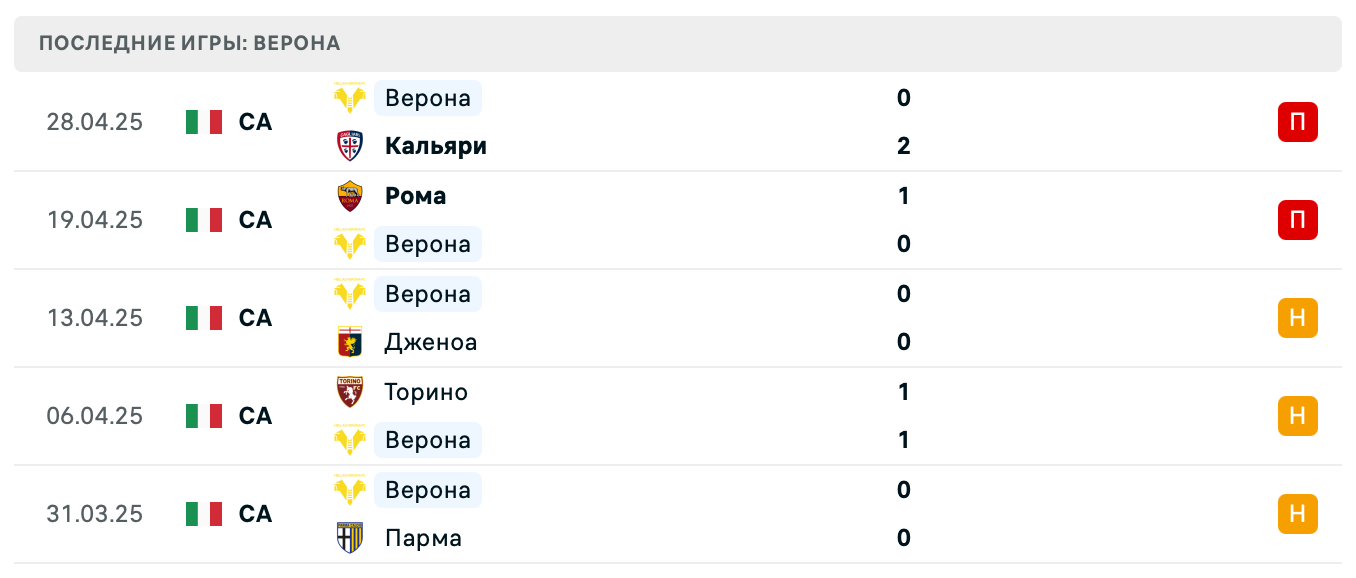Click the Кальяри team name

coord(435,145)
